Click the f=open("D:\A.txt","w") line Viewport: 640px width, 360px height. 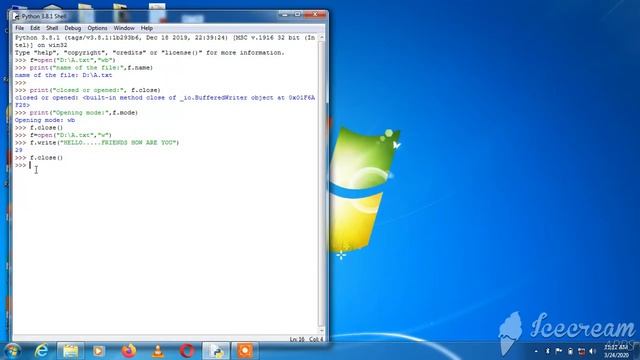[63, 135]
